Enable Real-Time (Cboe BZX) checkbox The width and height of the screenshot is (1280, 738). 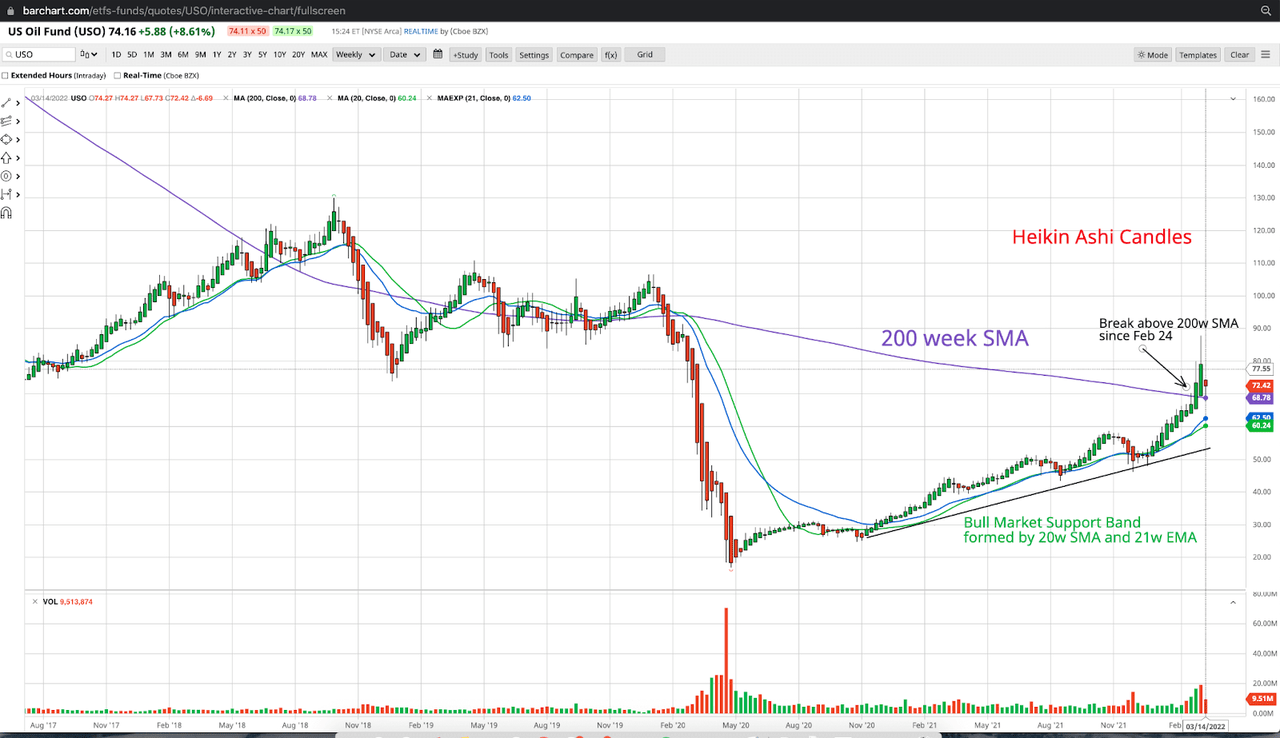pos(118,75)
